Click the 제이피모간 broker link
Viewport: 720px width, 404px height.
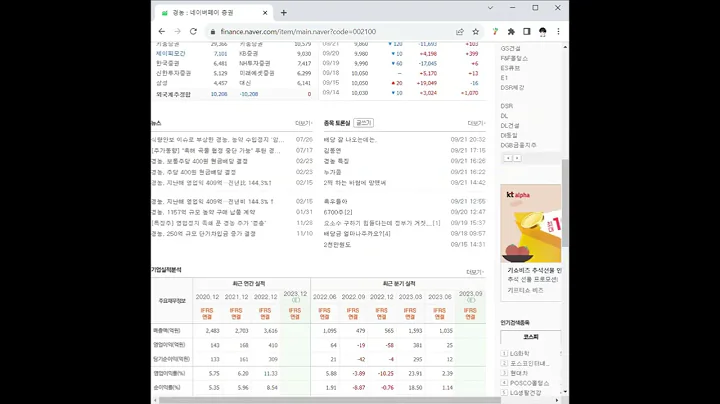point(170,54)
